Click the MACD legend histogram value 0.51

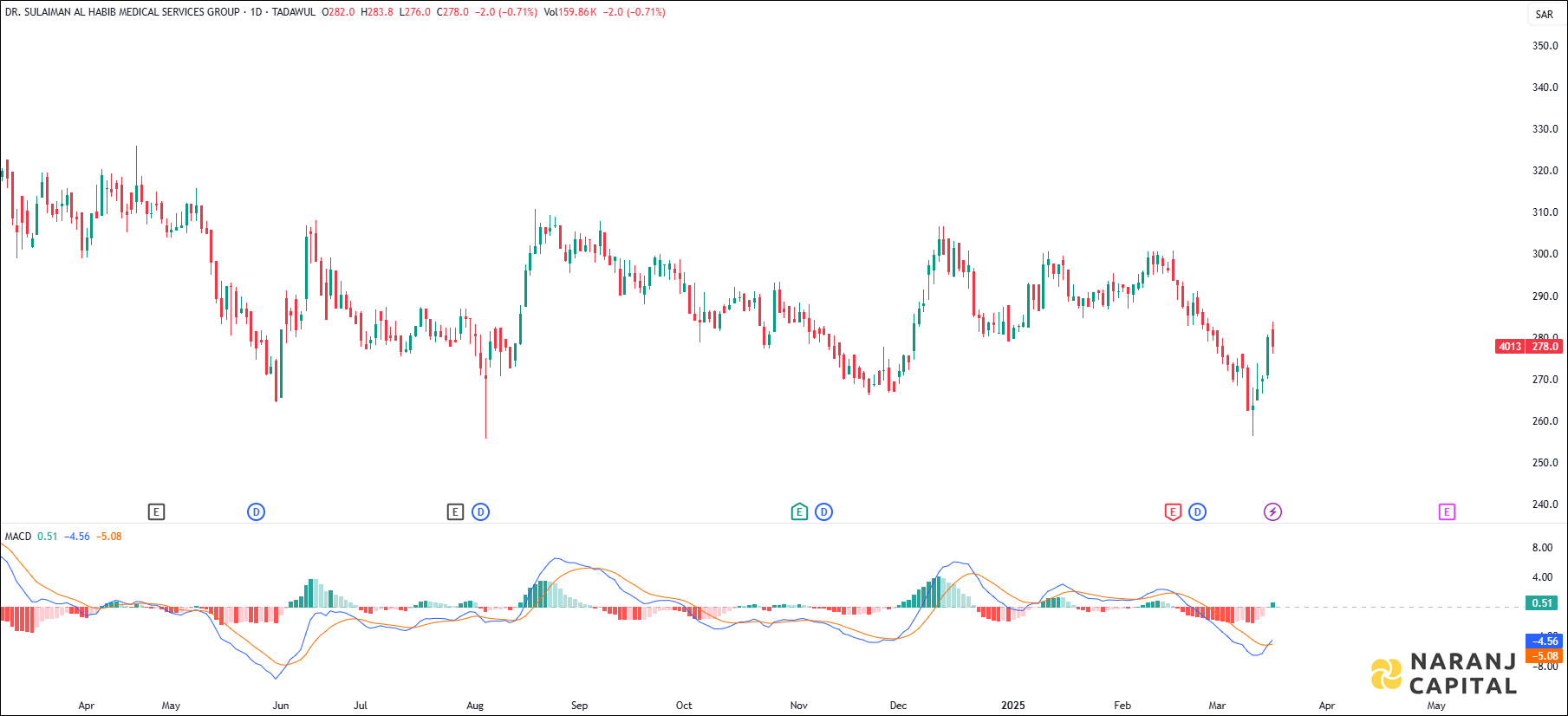tap(48, 537)
